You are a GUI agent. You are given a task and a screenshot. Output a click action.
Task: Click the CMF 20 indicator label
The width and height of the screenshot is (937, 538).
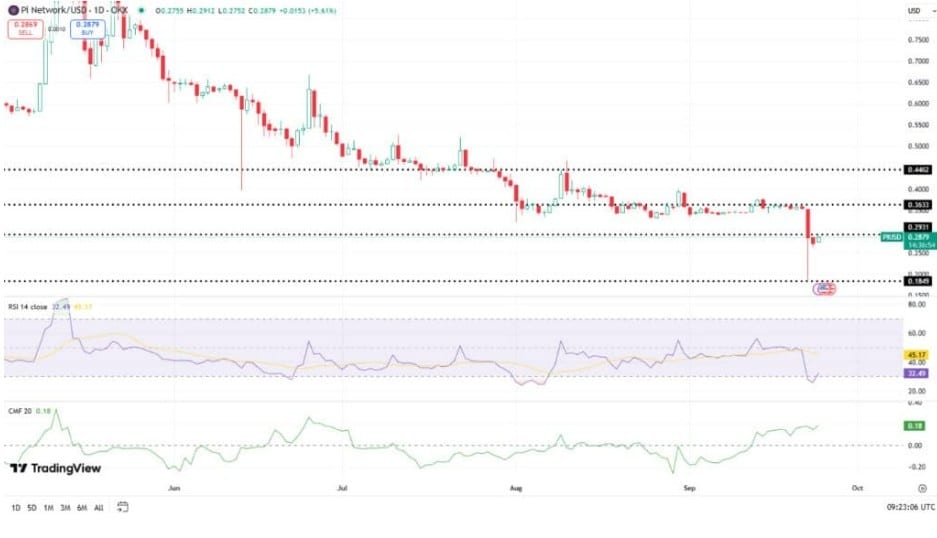20,411
